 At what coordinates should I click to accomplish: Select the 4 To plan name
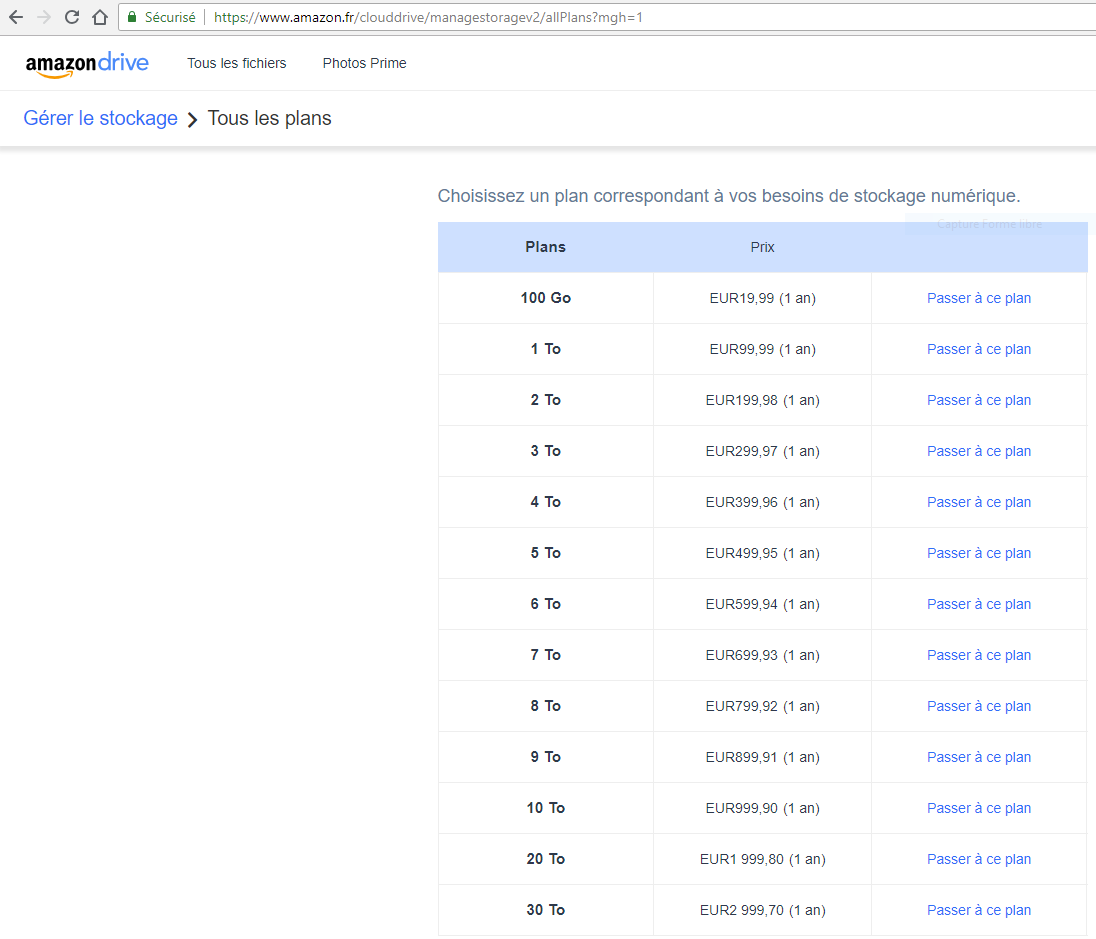[545, 502]
